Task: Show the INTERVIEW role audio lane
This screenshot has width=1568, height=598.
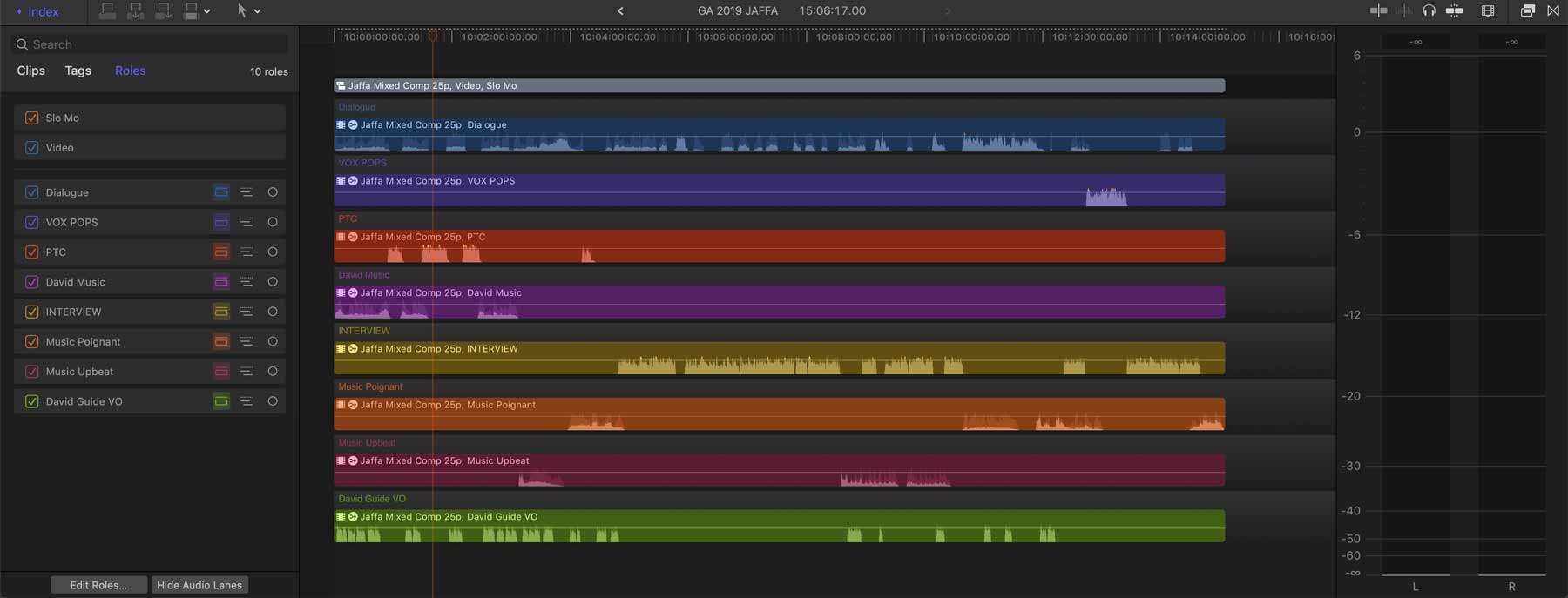Action: point(221,312)
